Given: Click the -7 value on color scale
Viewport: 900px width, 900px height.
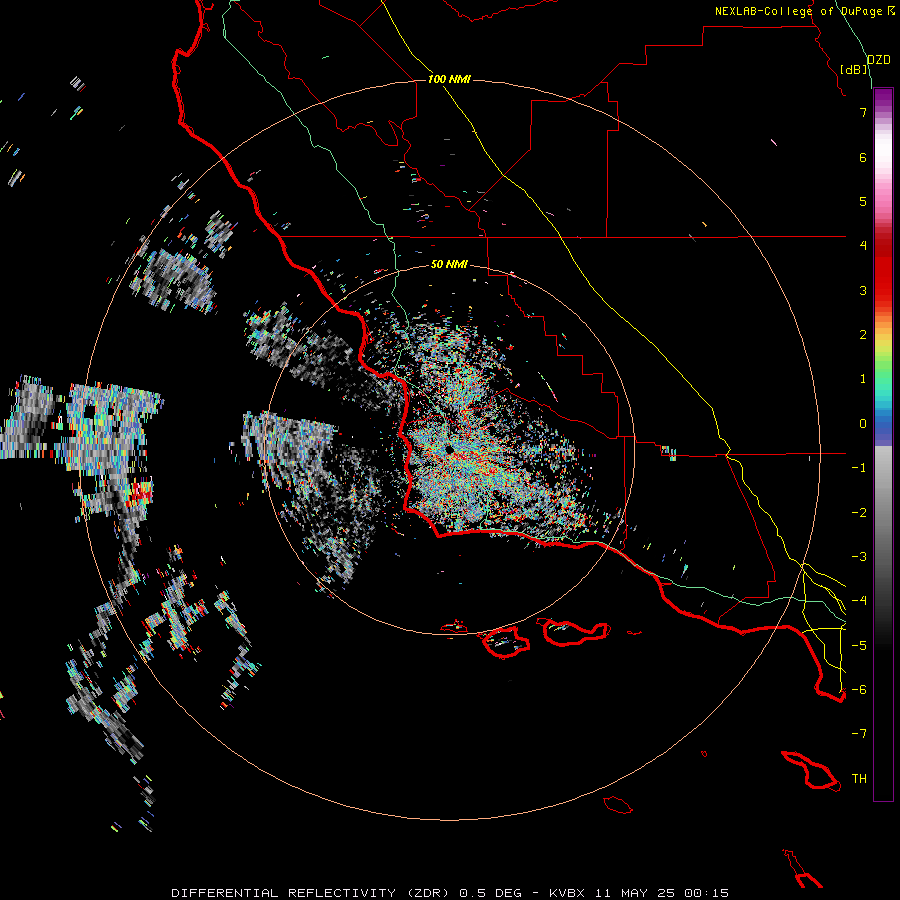Looking at the screenshot, I should [x=859, y=734].
